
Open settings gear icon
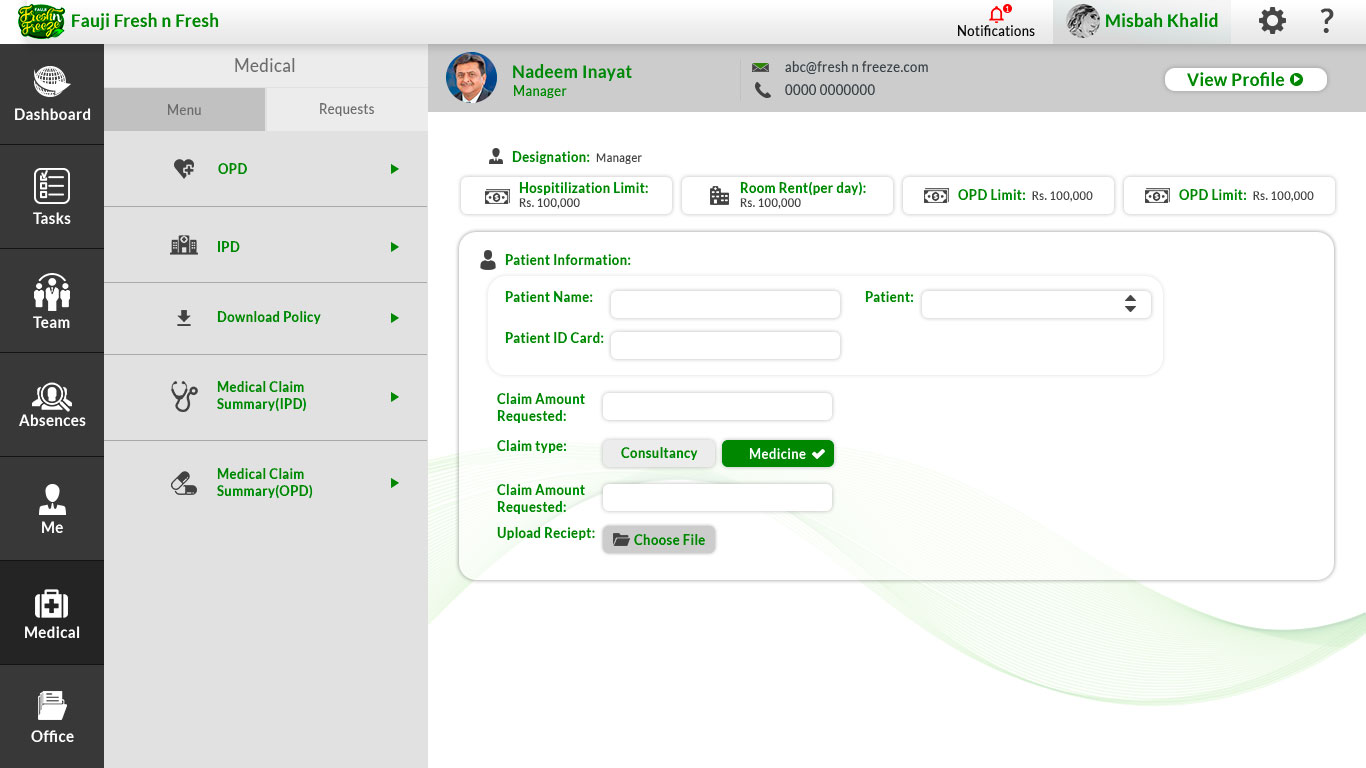pos(1272,21)
